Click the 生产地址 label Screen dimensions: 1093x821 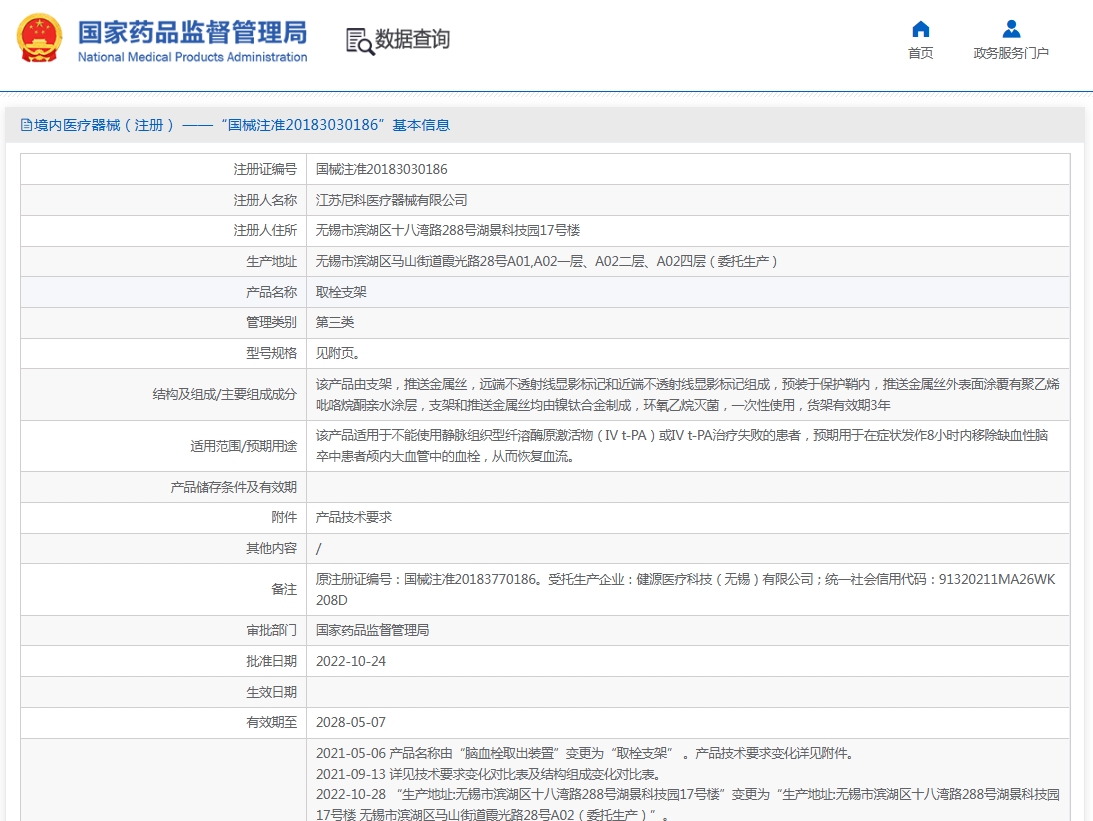271,261
